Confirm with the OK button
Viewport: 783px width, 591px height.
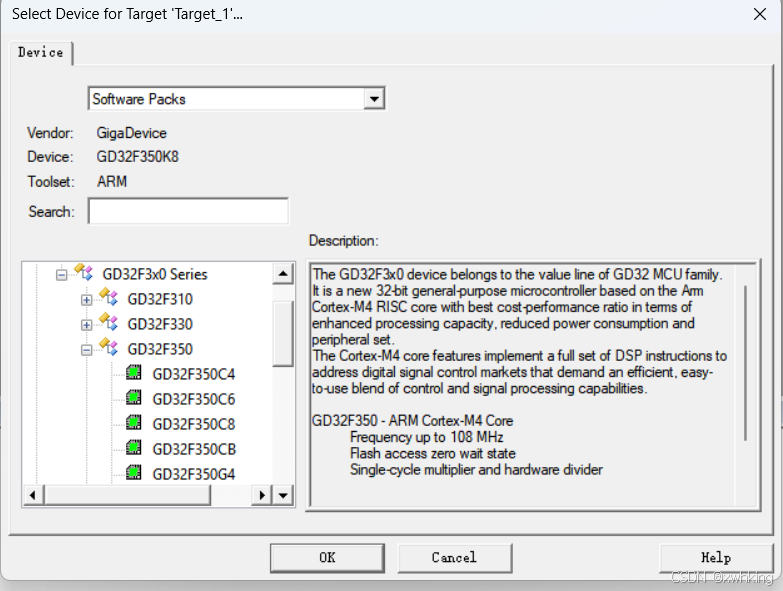[x=327, y=558]
